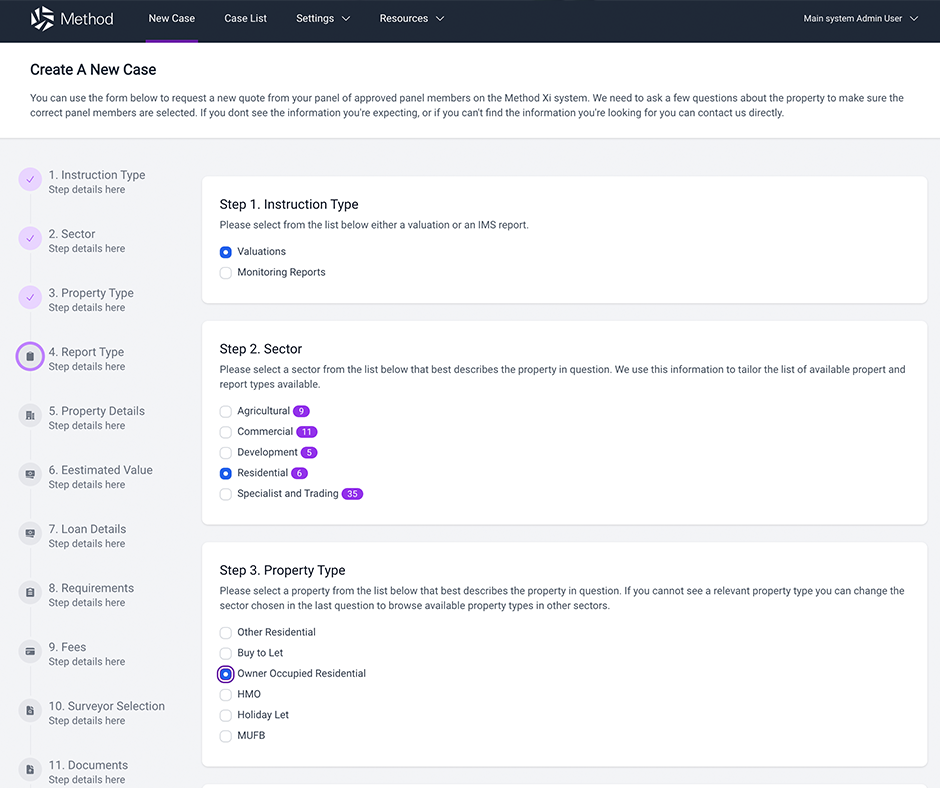Go to step 11. Documents
Screen dimensions: 940x788
(88, 765)
